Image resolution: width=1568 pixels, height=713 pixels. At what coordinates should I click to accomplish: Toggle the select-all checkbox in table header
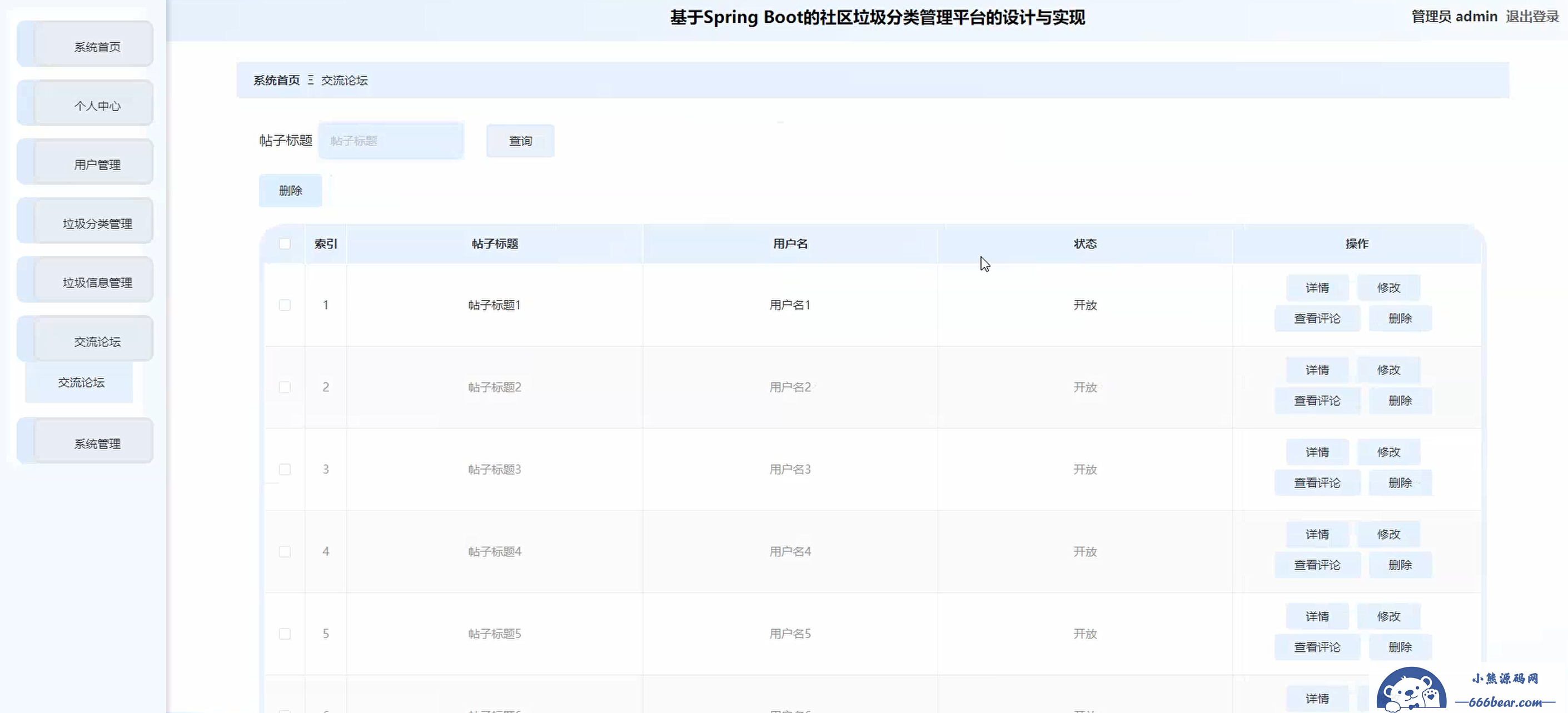(x=285, y=244)
